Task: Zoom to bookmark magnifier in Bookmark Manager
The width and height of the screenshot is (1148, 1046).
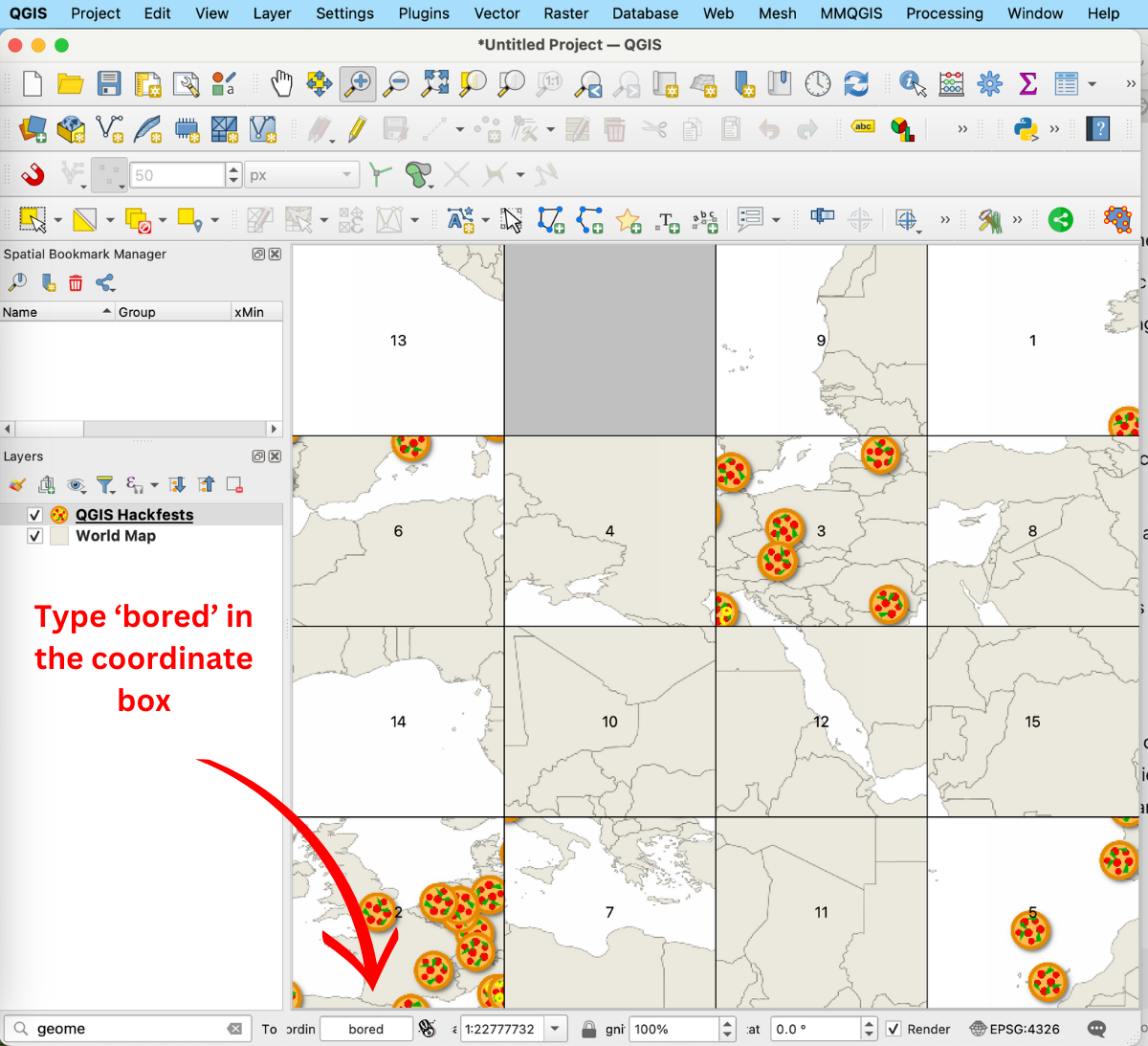Action: point(17,282)
